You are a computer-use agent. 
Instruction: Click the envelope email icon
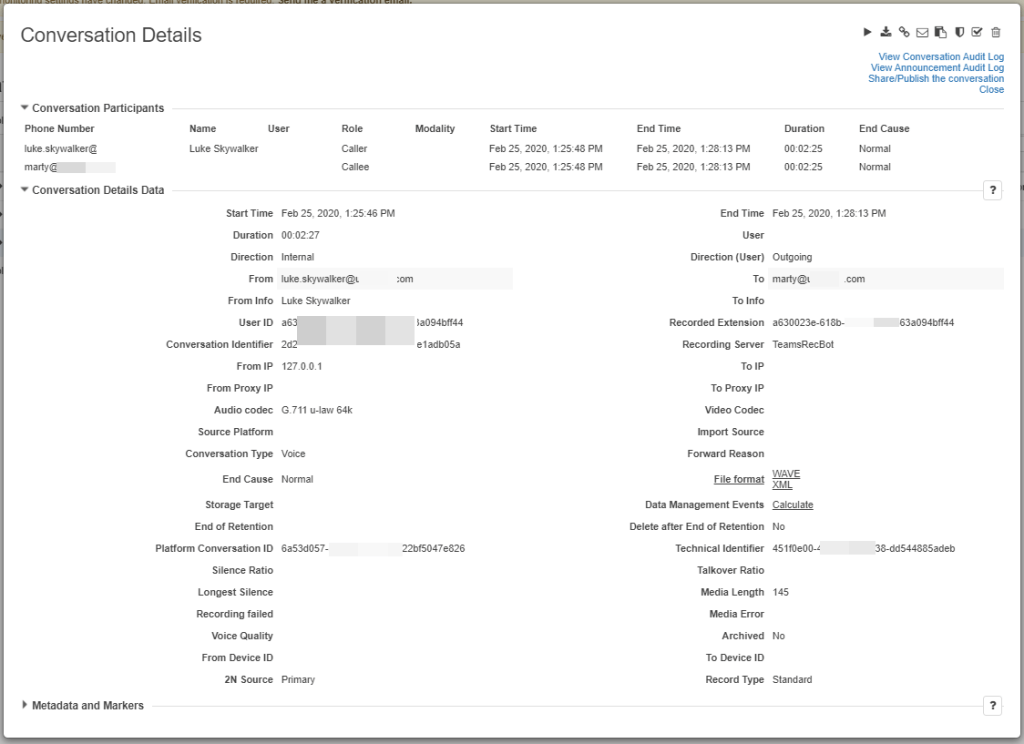(x=923, y=32)
